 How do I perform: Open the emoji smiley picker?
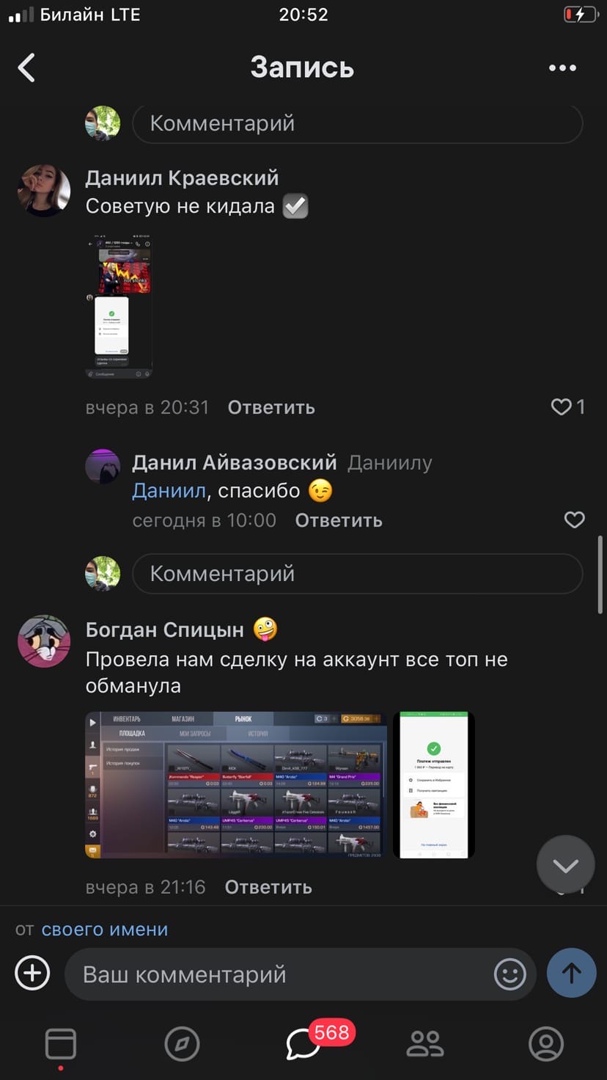[x=510, y=974]
